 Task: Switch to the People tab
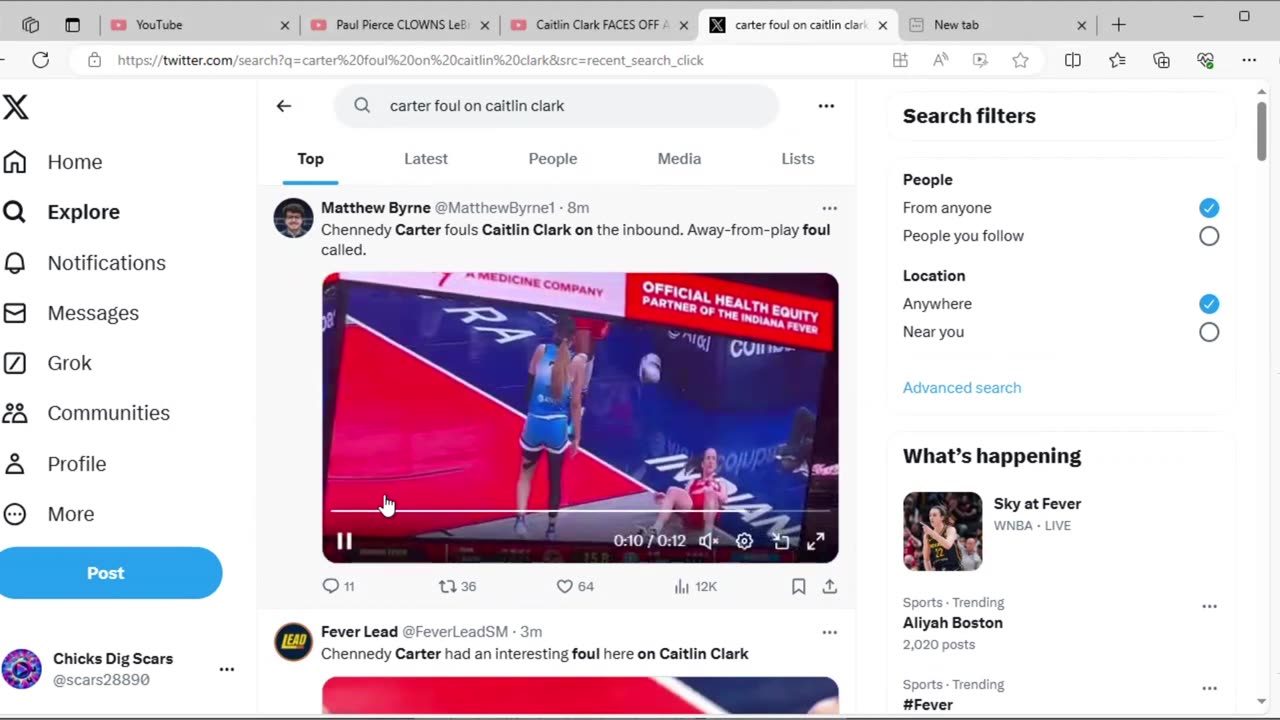coord(553,159)
